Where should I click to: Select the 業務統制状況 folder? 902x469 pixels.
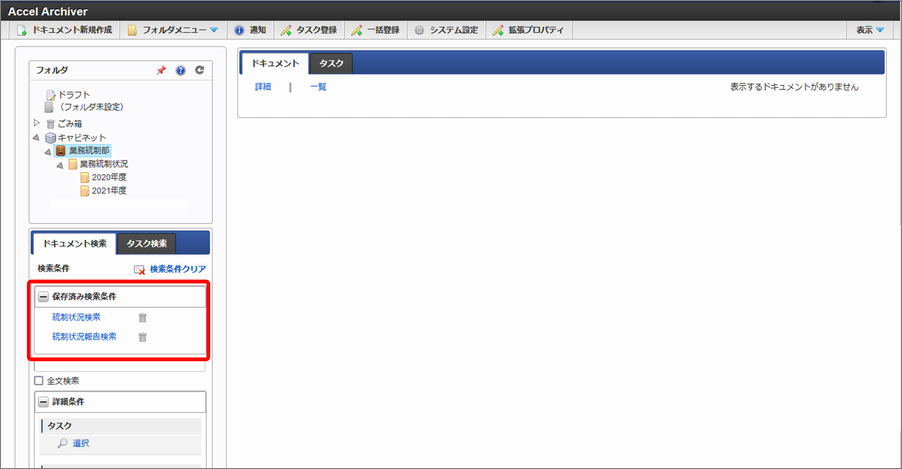98,164
